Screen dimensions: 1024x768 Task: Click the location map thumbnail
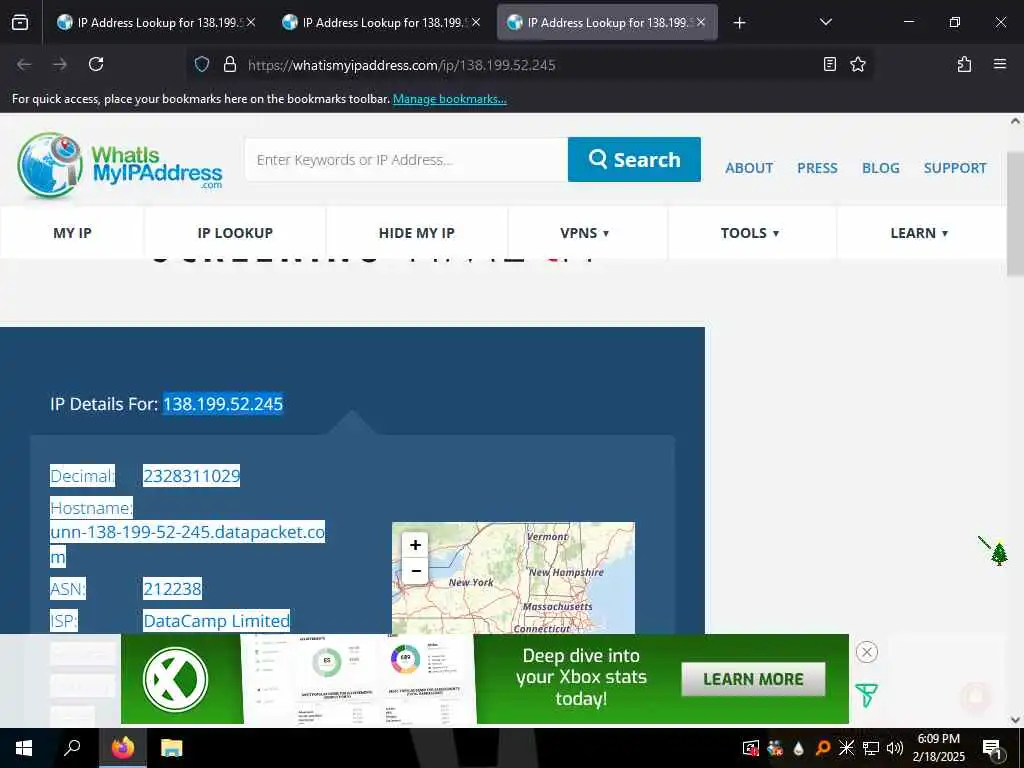[x=513, y=578]
